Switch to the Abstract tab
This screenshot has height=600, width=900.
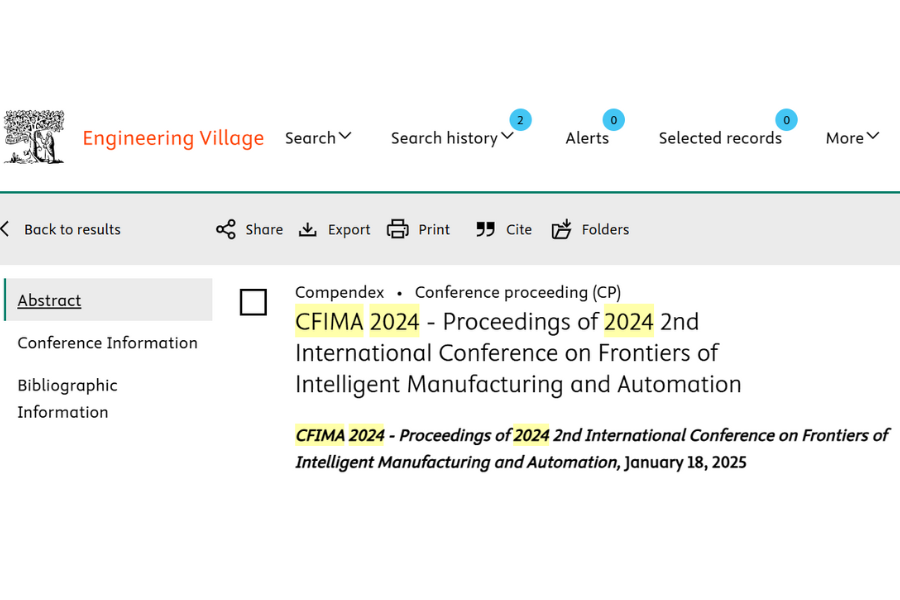pos(49,300)
